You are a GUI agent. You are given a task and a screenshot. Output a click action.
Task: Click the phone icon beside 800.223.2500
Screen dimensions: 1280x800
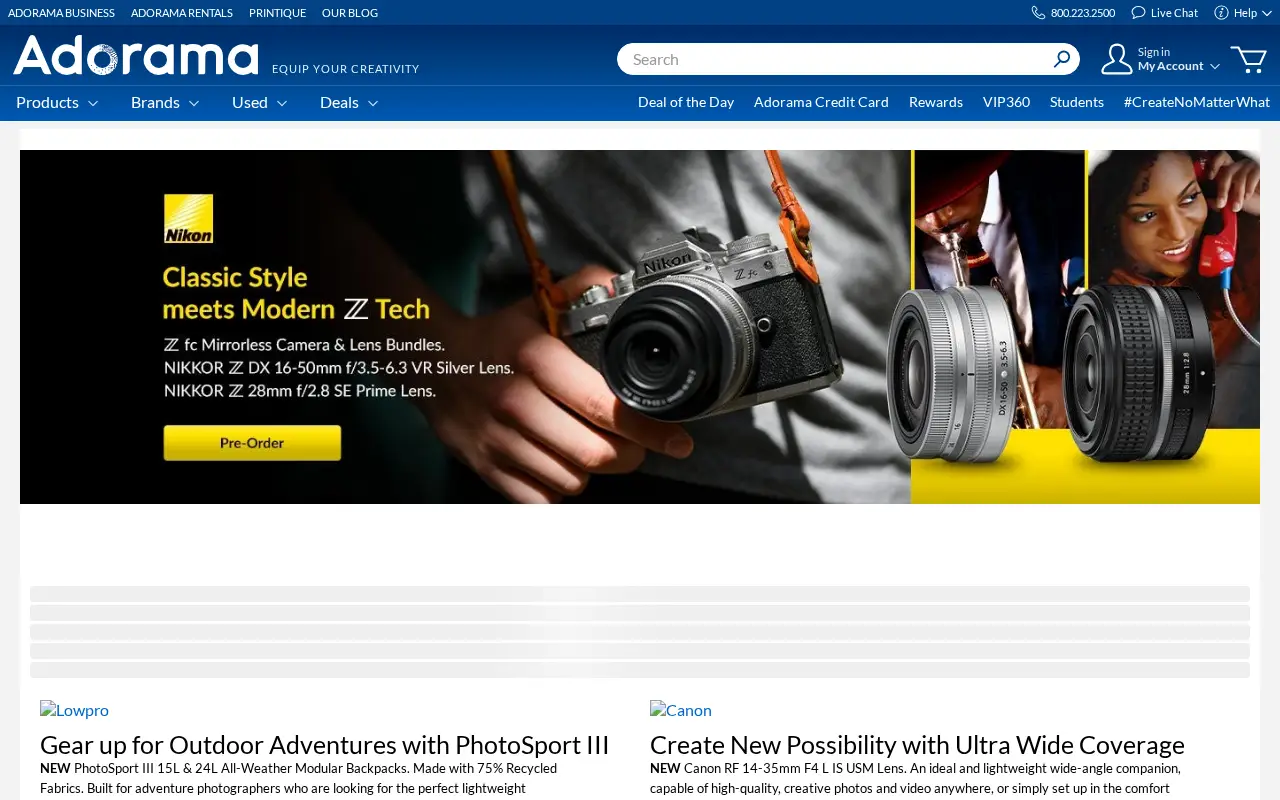1038,13
